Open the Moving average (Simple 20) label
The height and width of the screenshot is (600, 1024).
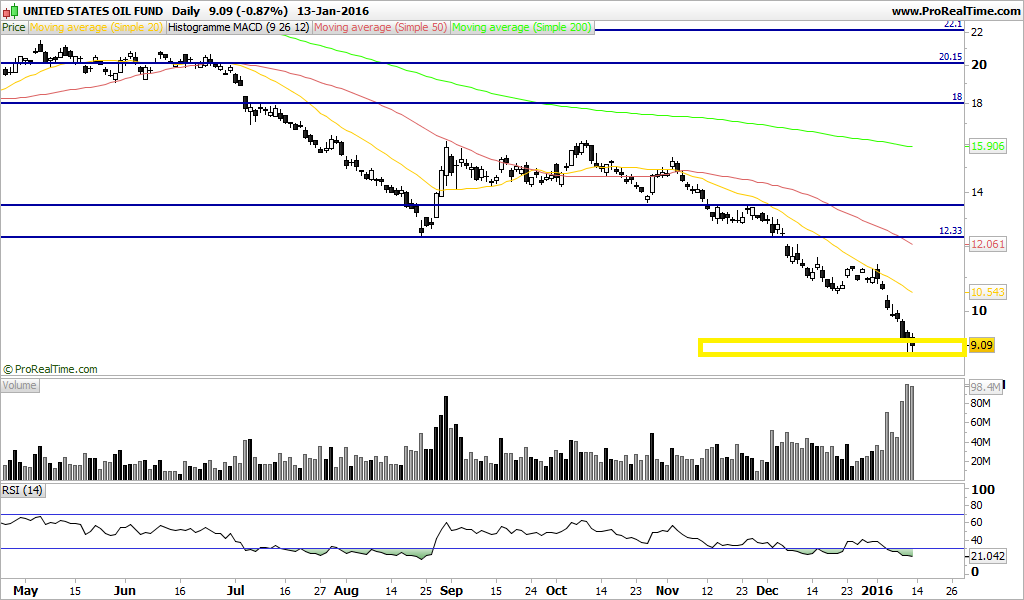[96, 27]
